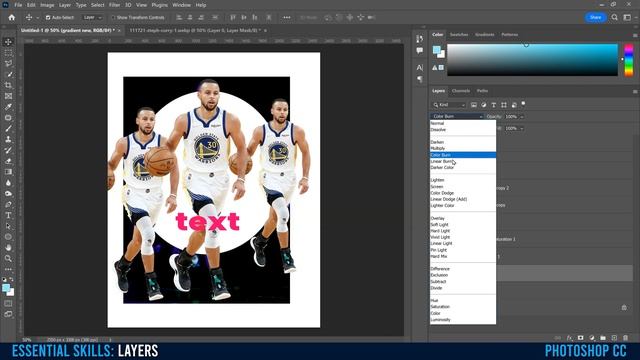The height and width of the screenshot is (360, 640).
Task: Click the add layer mask icon
Action: coord(580,338)
